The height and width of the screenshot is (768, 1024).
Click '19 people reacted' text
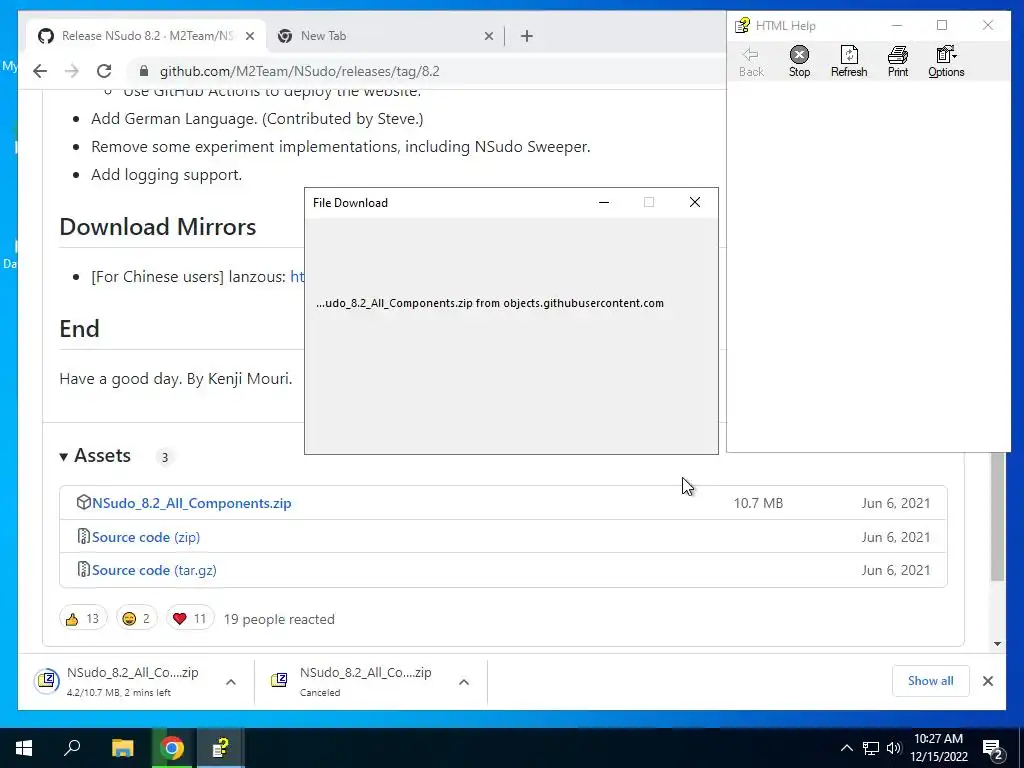pos(279,619)
